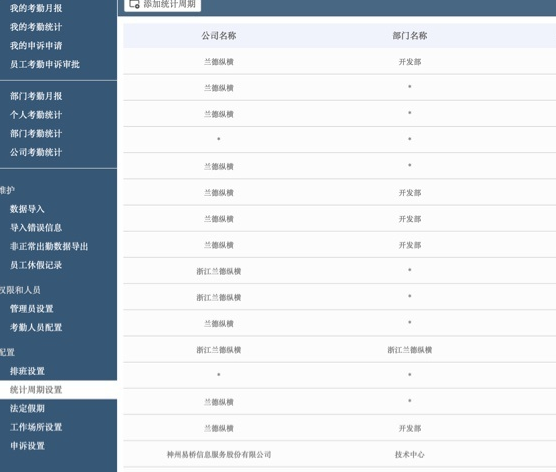
Task: Open 非正常出勤数据导出
Action: pyautogui.click(x=49, y=246)
